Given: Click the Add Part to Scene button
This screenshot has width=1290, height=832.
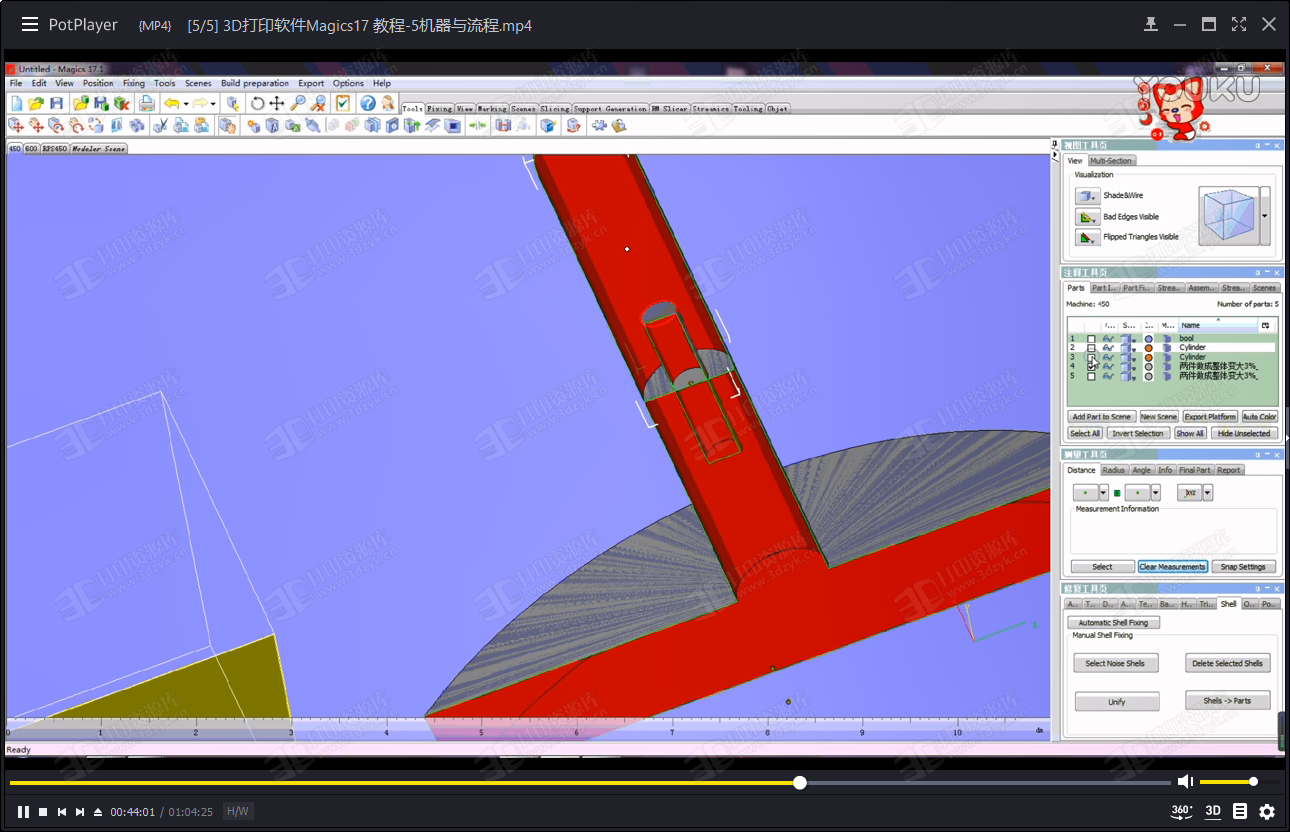Looking at the screenshot, I should pos(1101,417).
